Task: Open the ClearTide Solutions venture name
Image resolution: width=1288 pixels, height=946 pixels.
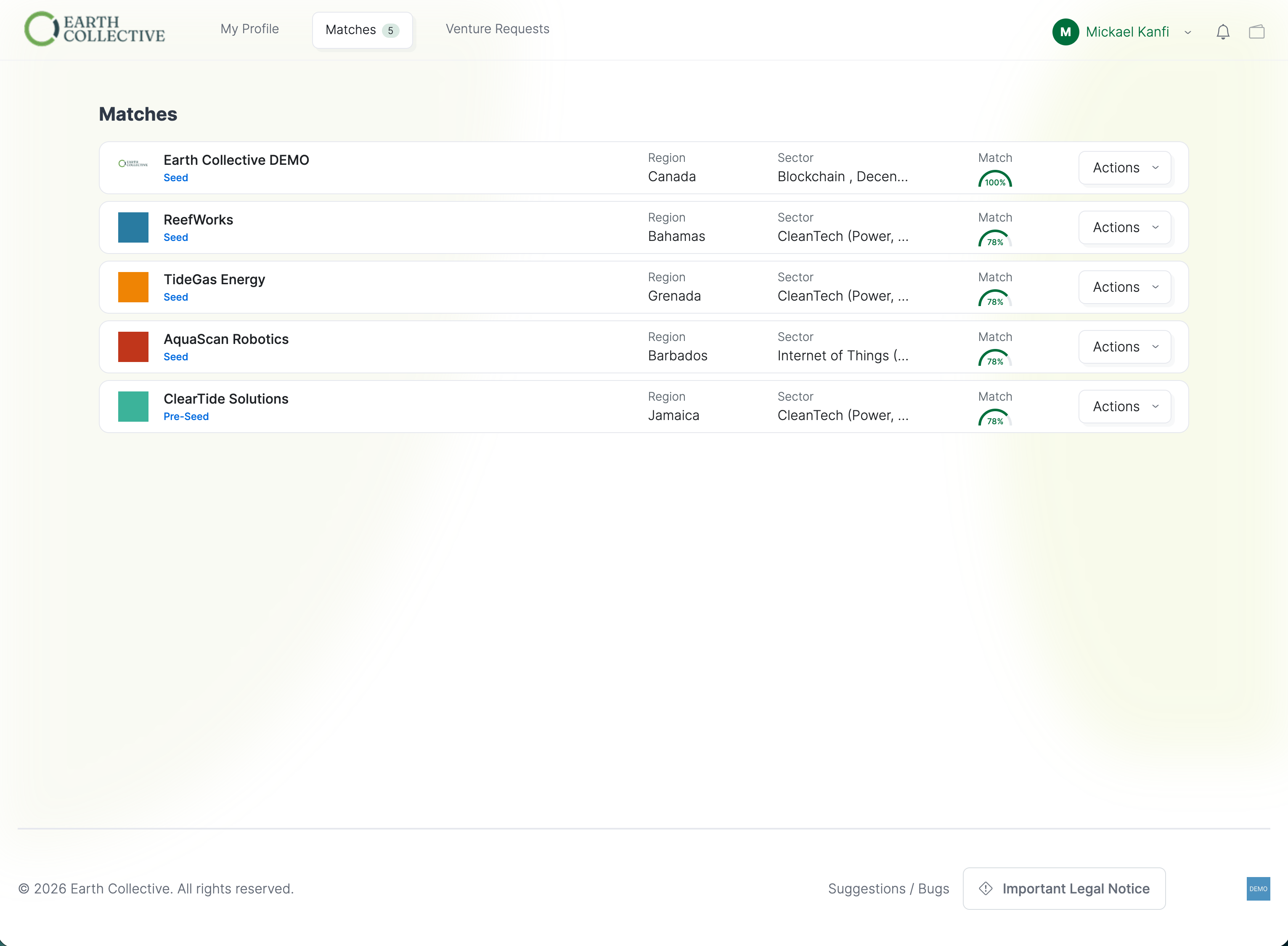Action: 226,399
